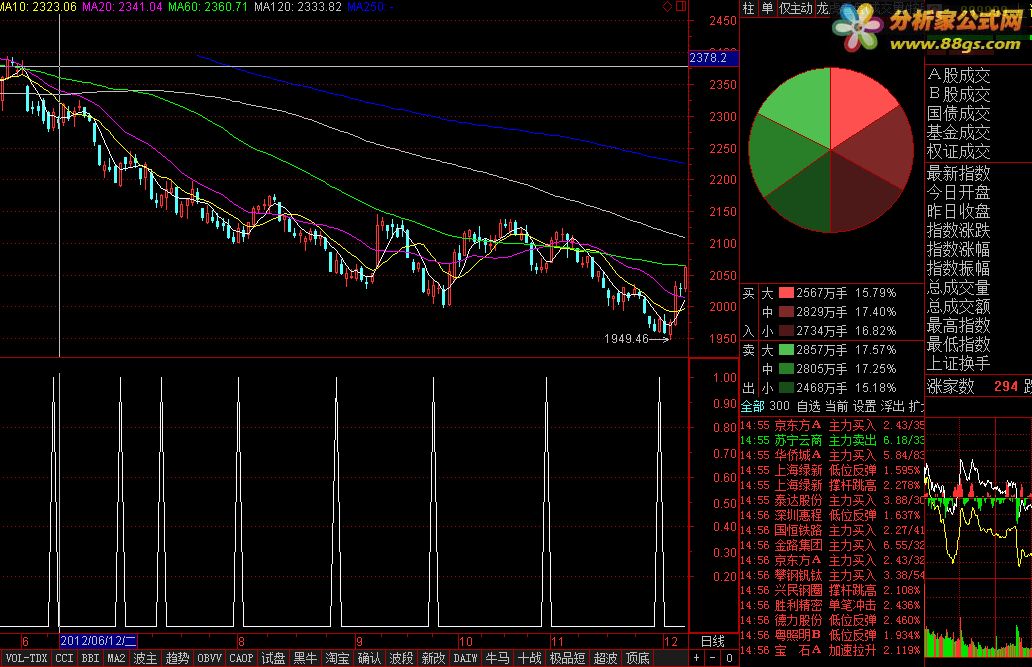
Task: Click the 上证换手 row
Action: point(959,363)
